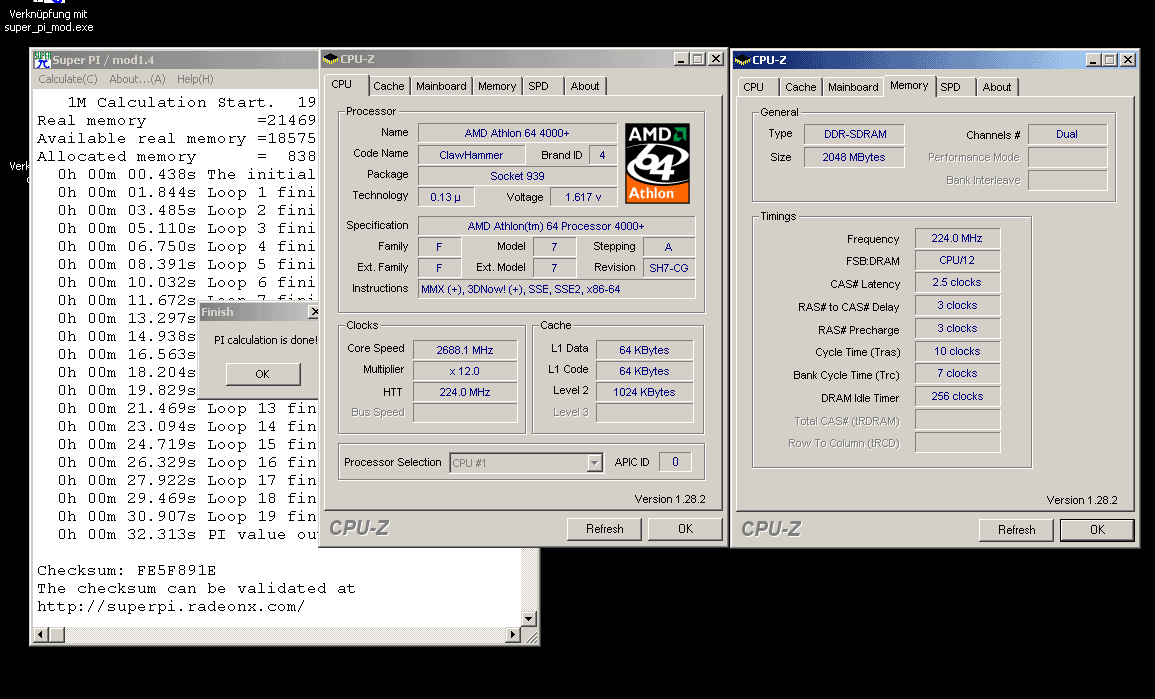
Task: Click the Code Name ClawHammer field
Action: pyautogui.click(x=471, y=155)
